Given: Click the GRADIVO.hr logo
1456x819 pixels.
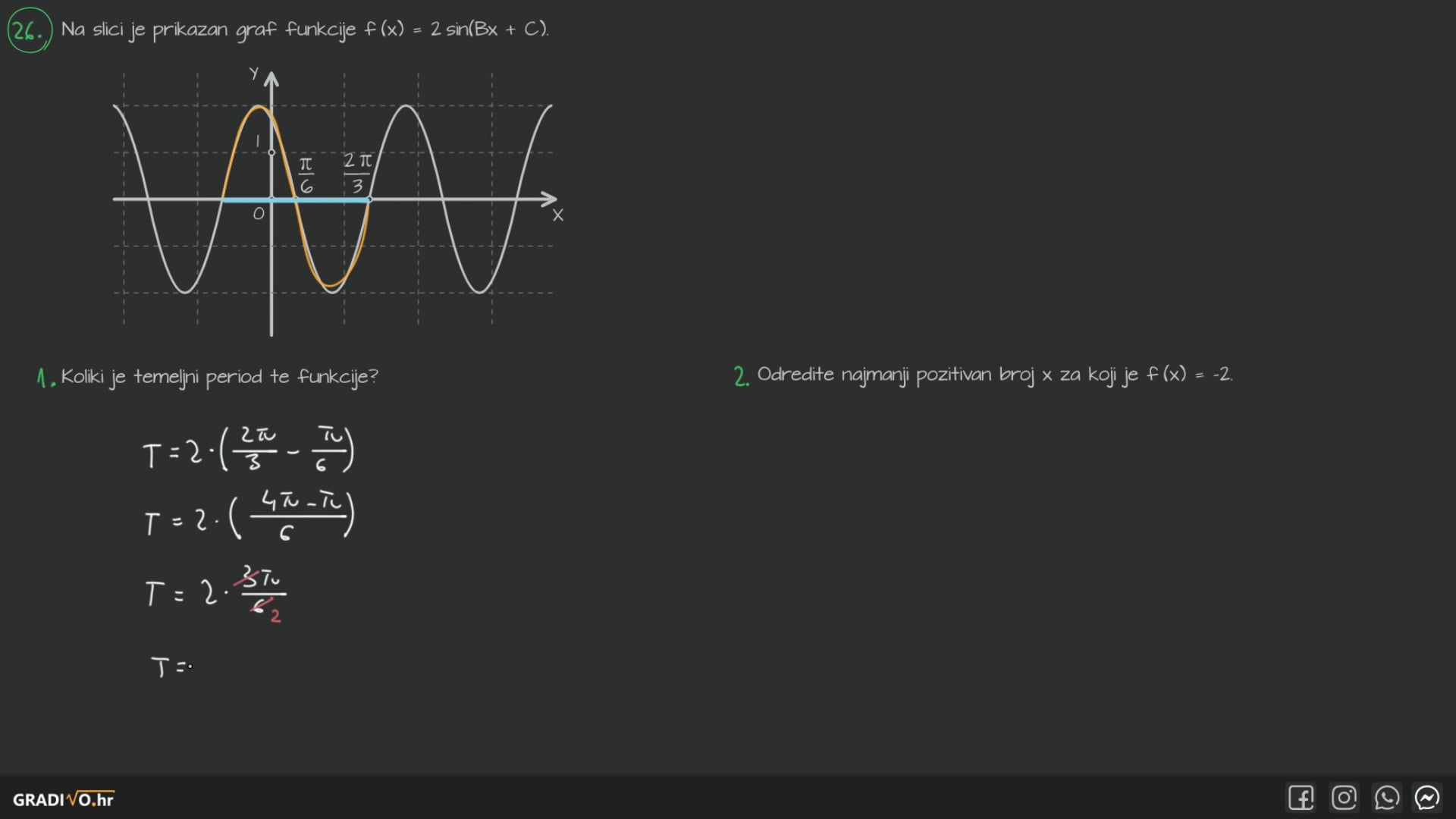Looking at the screenshot, I should [x=63, y=799].
